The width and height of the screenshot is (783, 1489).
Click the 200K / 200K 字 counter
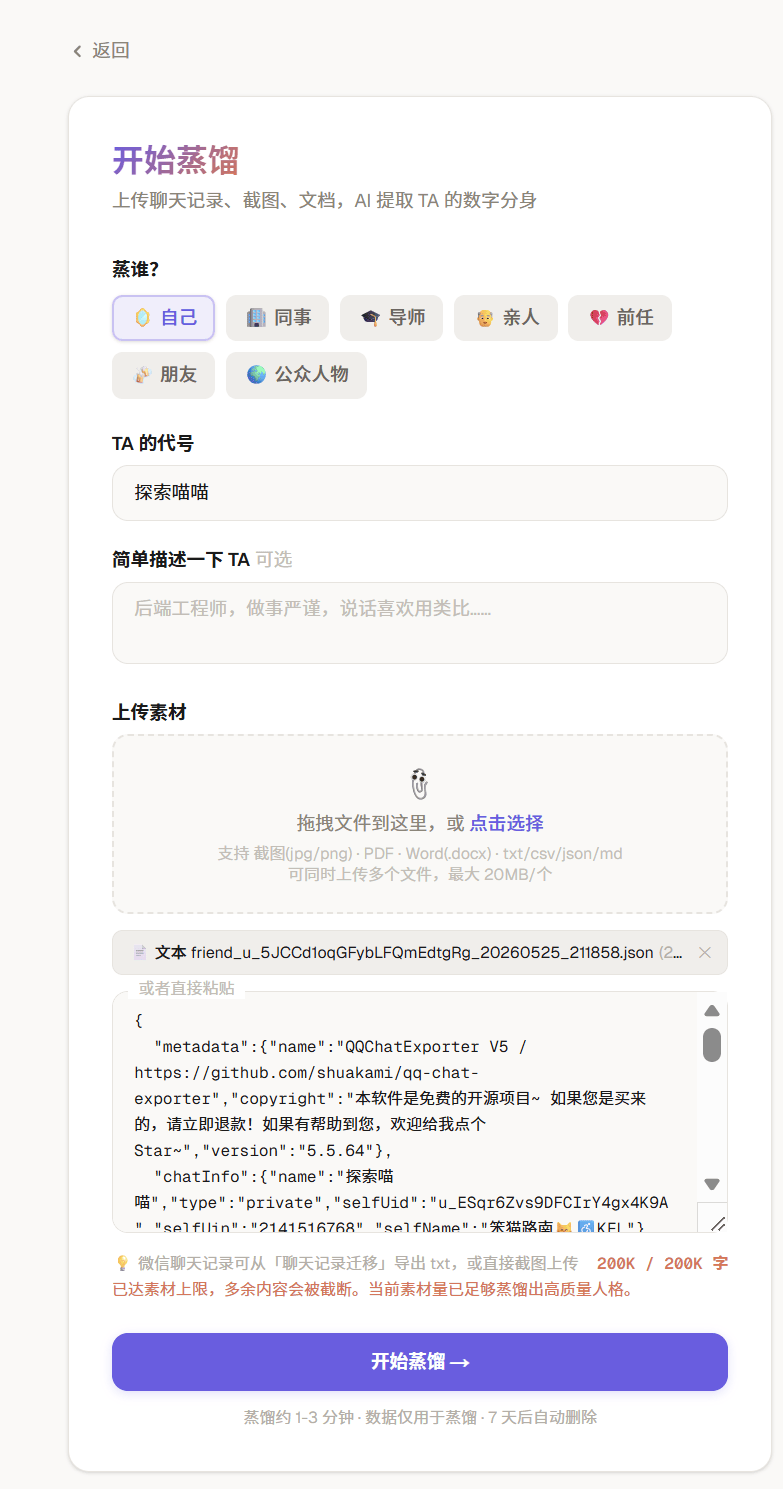point(662,1264)
